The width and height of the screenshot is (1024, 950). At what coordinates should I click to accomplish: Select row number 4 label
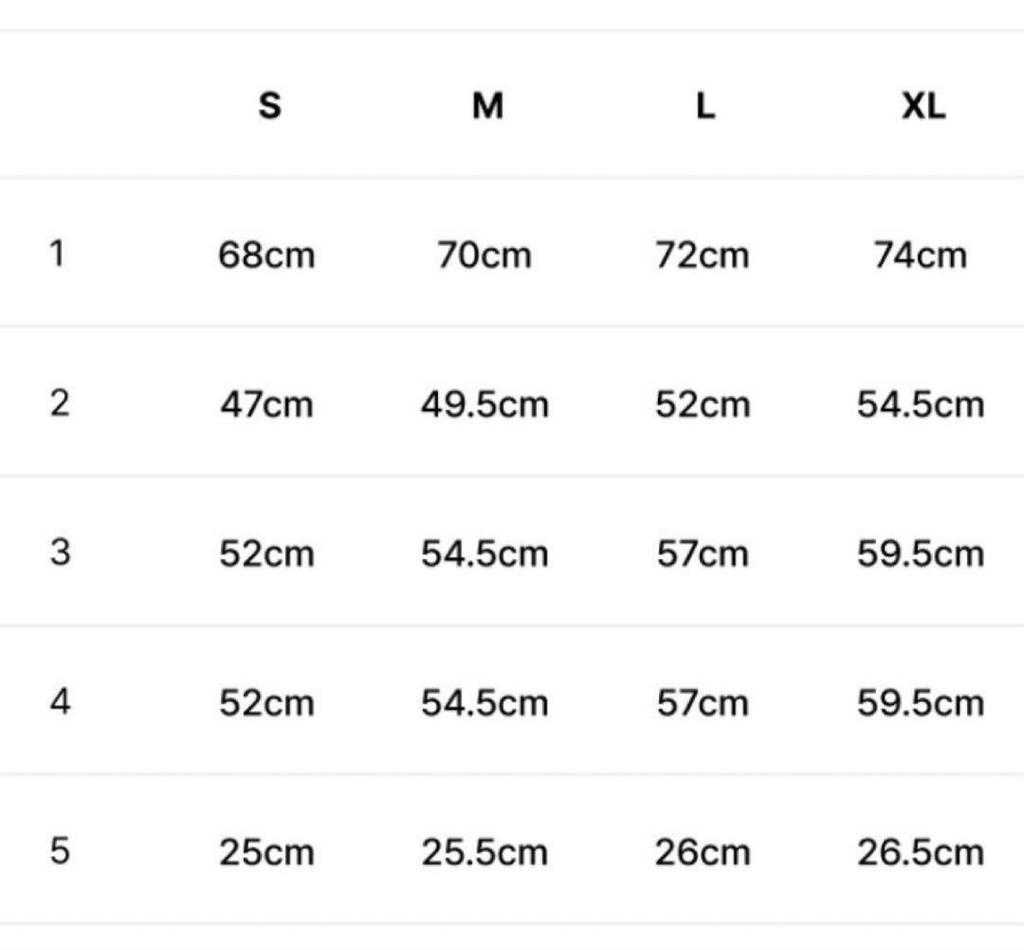60,702
